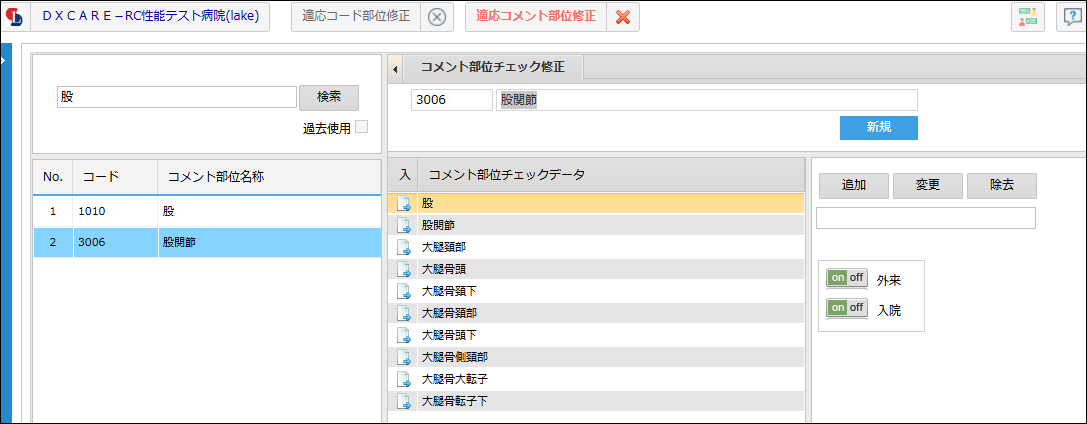Click the blue 新規 button
The width and height of the screenshot is (1087, 424).
click(878, 127)
